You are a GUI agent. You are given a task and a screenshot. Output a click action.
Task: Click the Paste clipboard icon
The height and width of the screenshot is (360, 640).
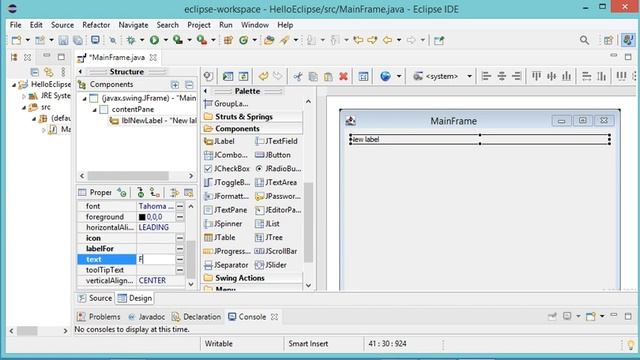pos(328,76)
